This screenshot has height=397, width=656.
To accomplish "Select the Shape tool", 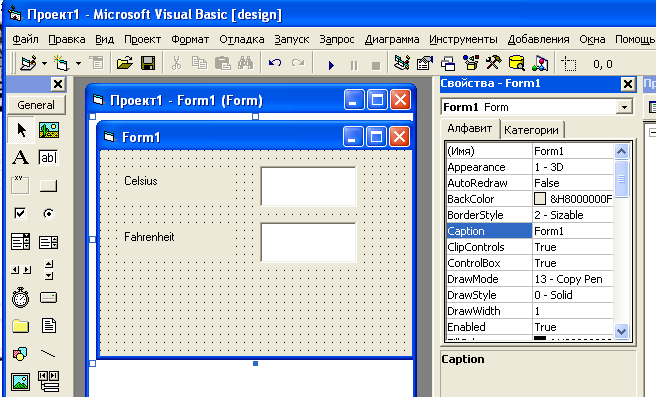I will [21, 354].
